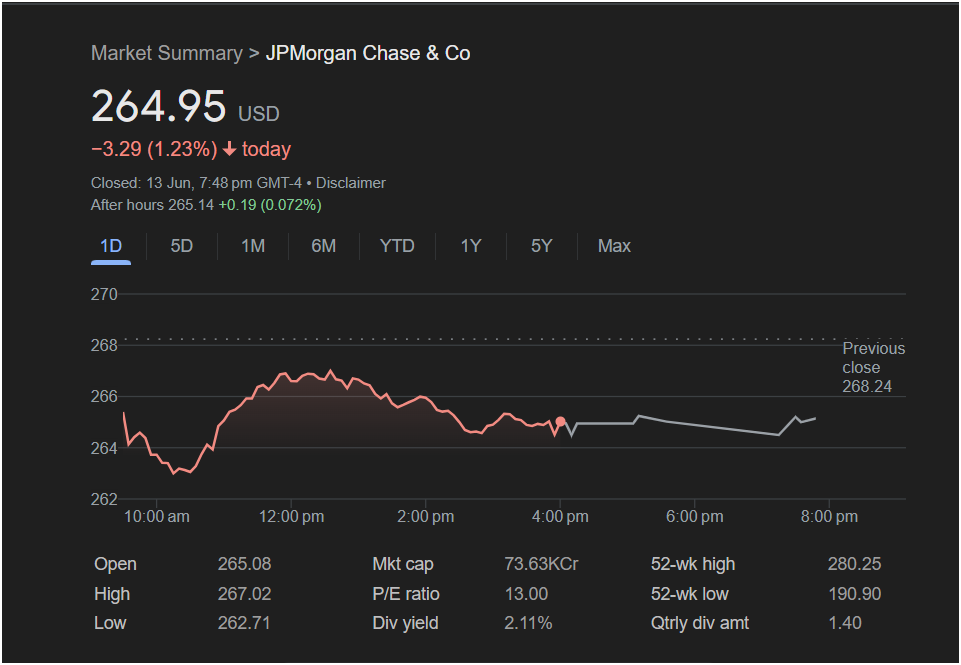Click the 2:00 pm axis label

[x=426, y=517]
